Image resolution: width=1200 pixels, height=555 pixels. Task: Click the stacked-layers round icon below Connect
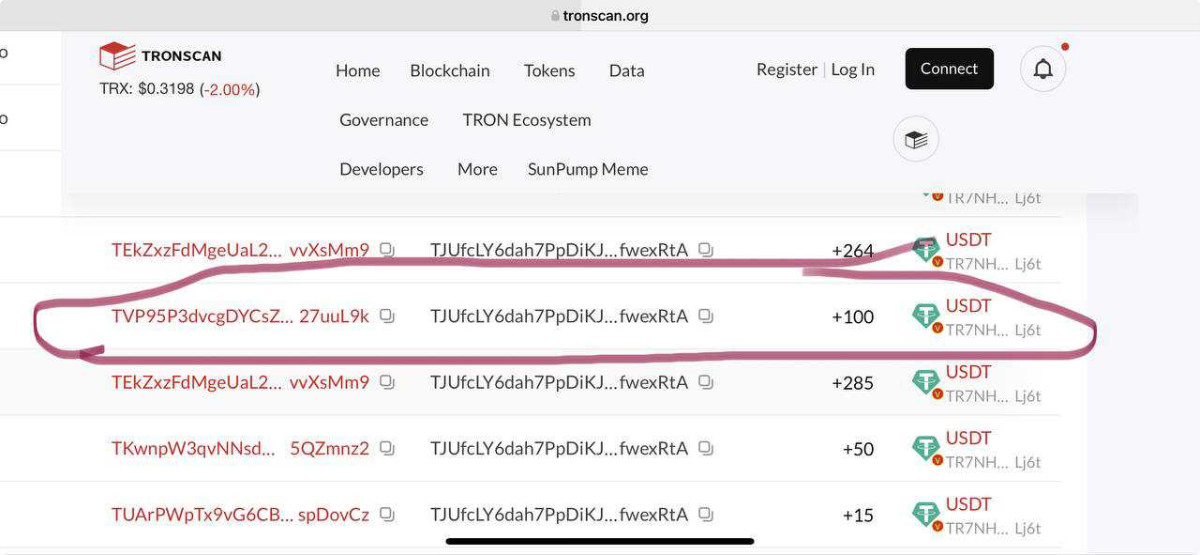tap(915, 139)
